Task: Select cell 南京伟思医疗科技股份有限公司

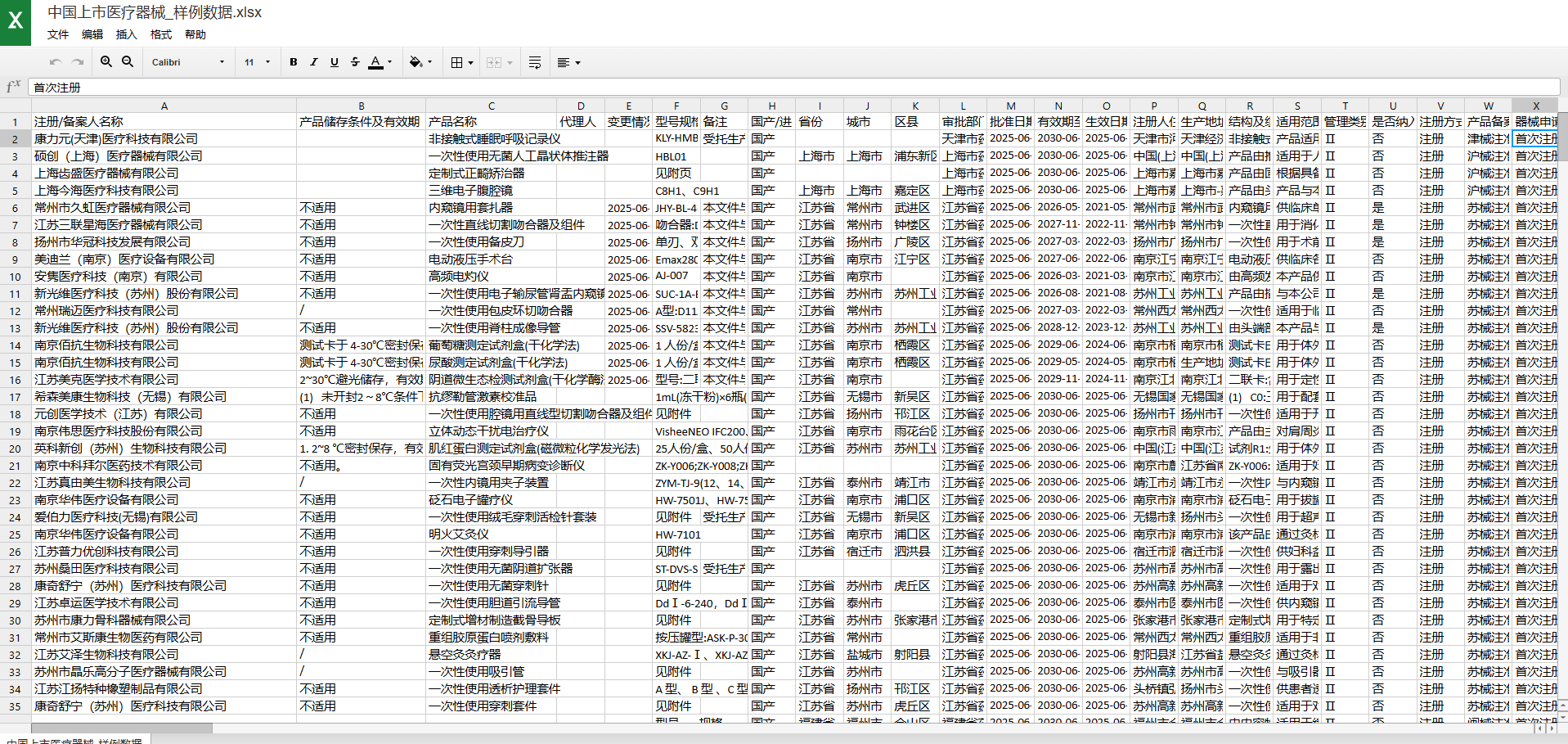Action: 164,431
